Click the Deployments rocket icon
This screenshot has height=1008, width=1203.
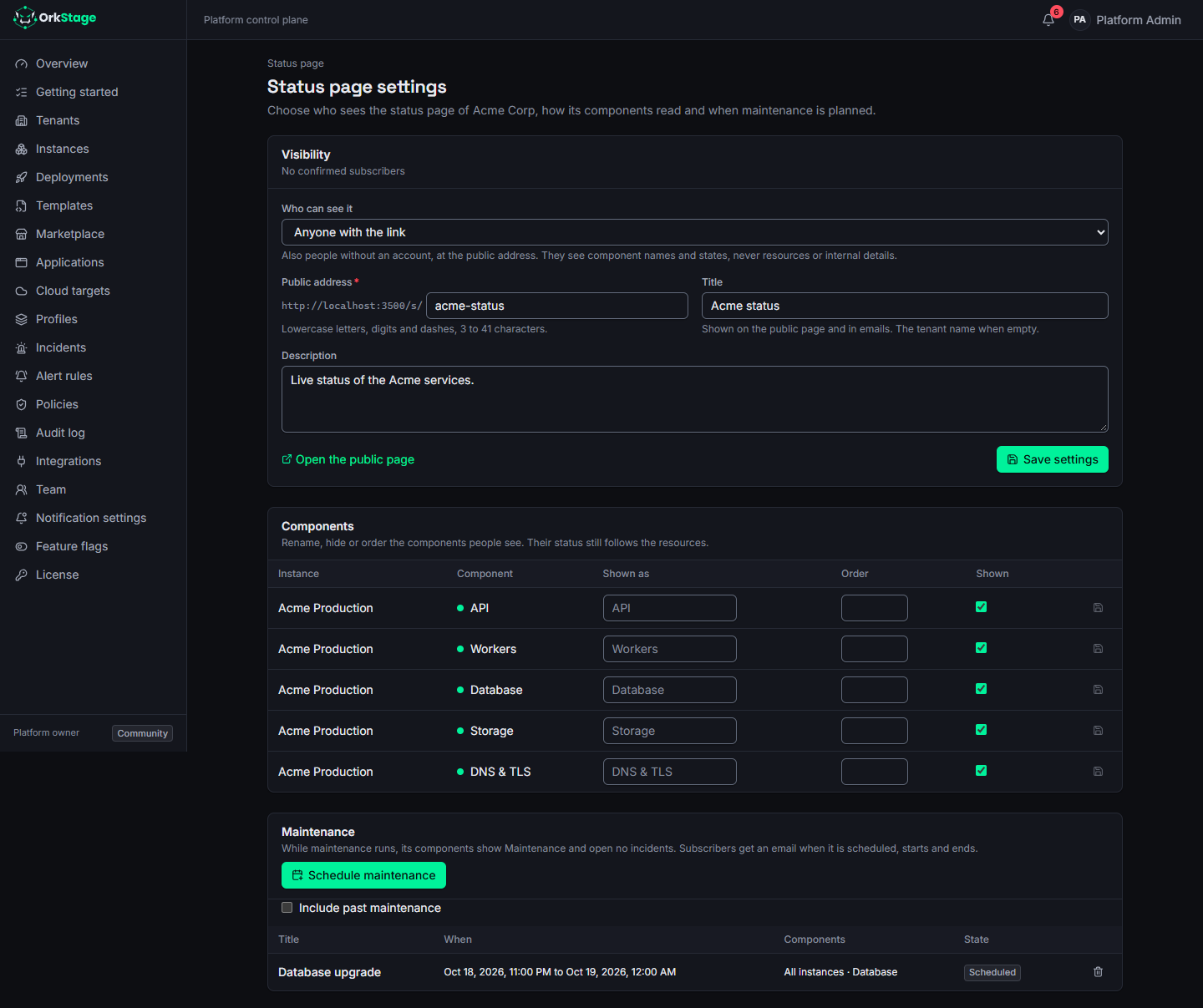coord(22,178)
